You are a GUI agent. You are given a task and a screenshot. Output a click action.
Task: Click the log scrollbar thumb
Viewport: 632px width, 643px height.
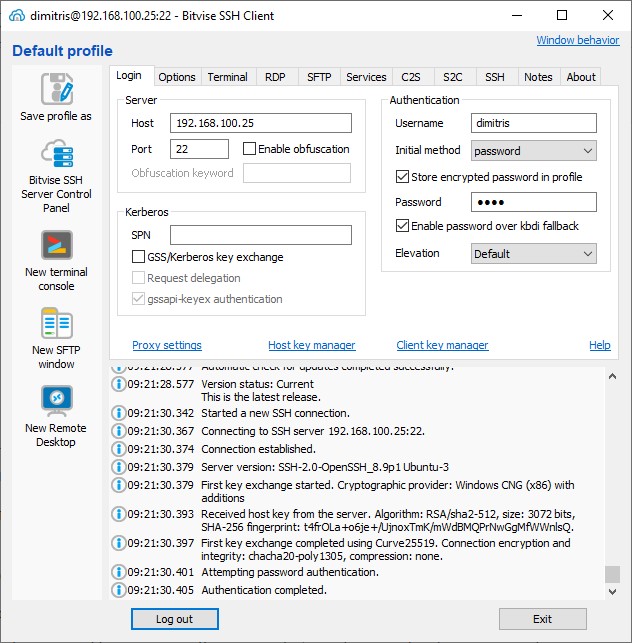tap(612, 574)
